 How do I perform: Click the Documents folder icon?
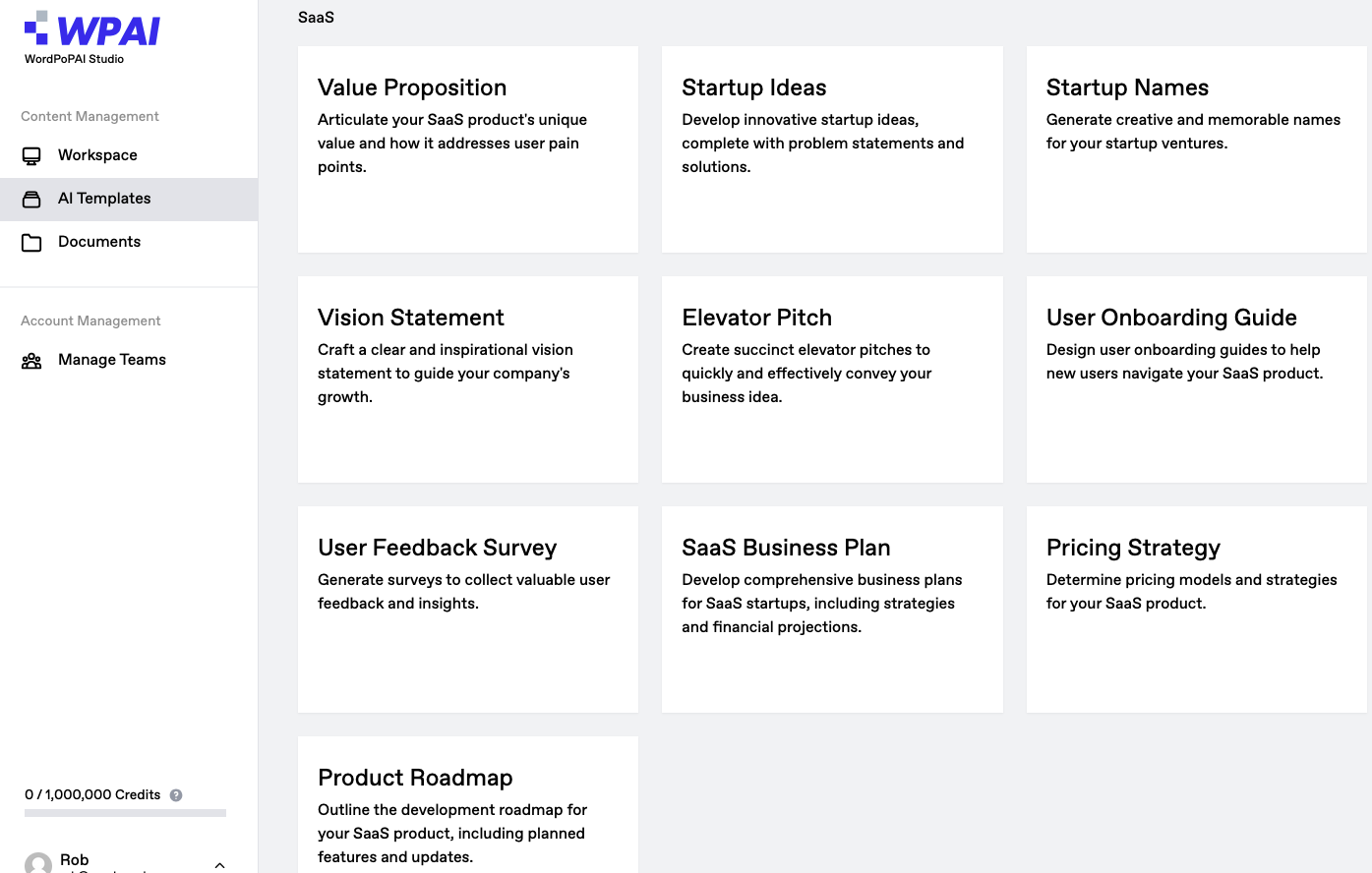click(x=31, y=242)
